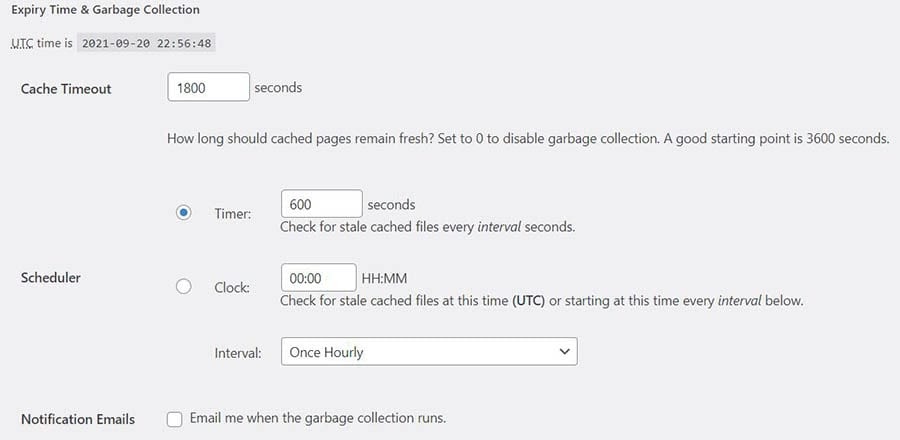Click the Cache Timeout input field
This screenshot has width=900, height=440.
point(208,87)
